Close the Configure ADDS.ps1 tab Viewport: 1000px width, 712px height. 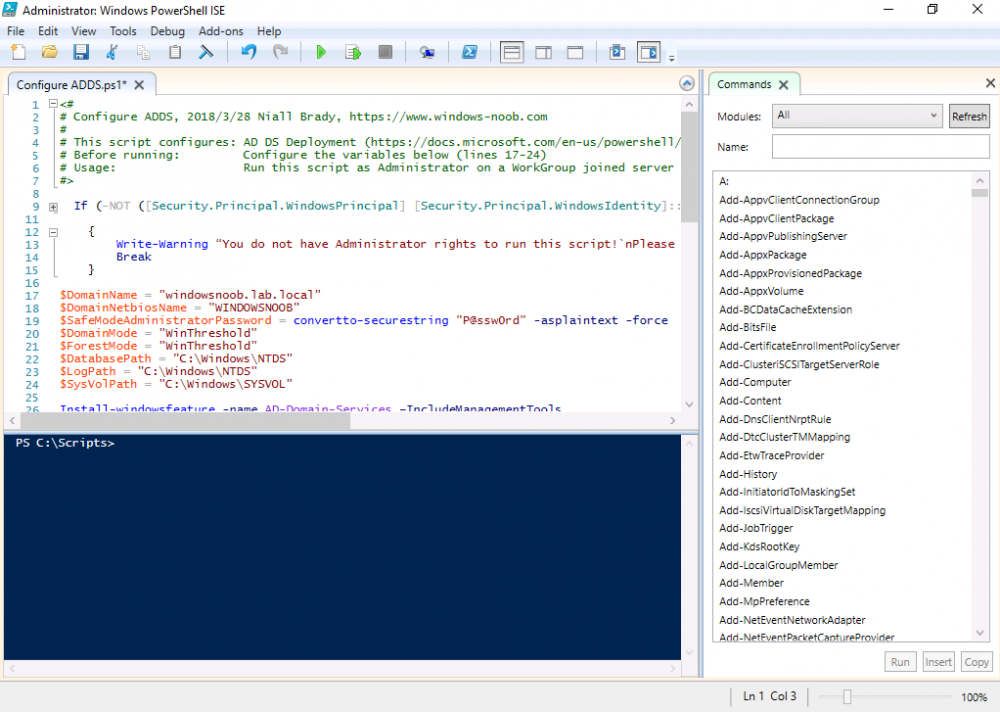click(139, 85)
